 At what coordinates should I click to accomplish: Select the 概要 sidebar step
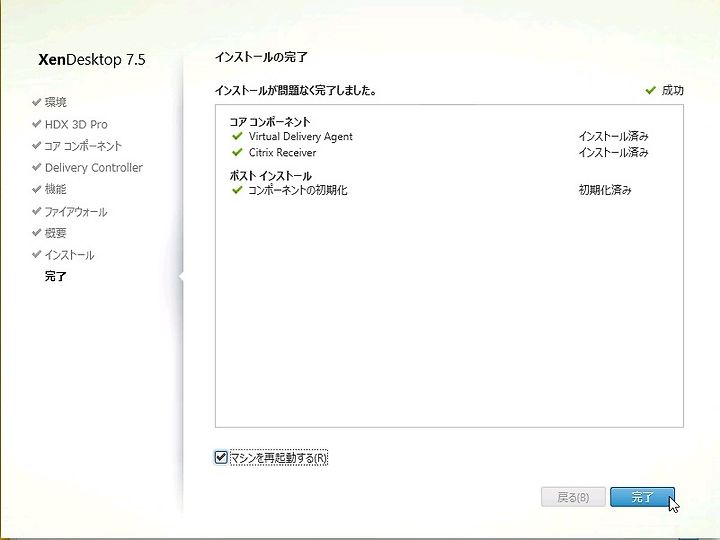click(x=56, y=233)
